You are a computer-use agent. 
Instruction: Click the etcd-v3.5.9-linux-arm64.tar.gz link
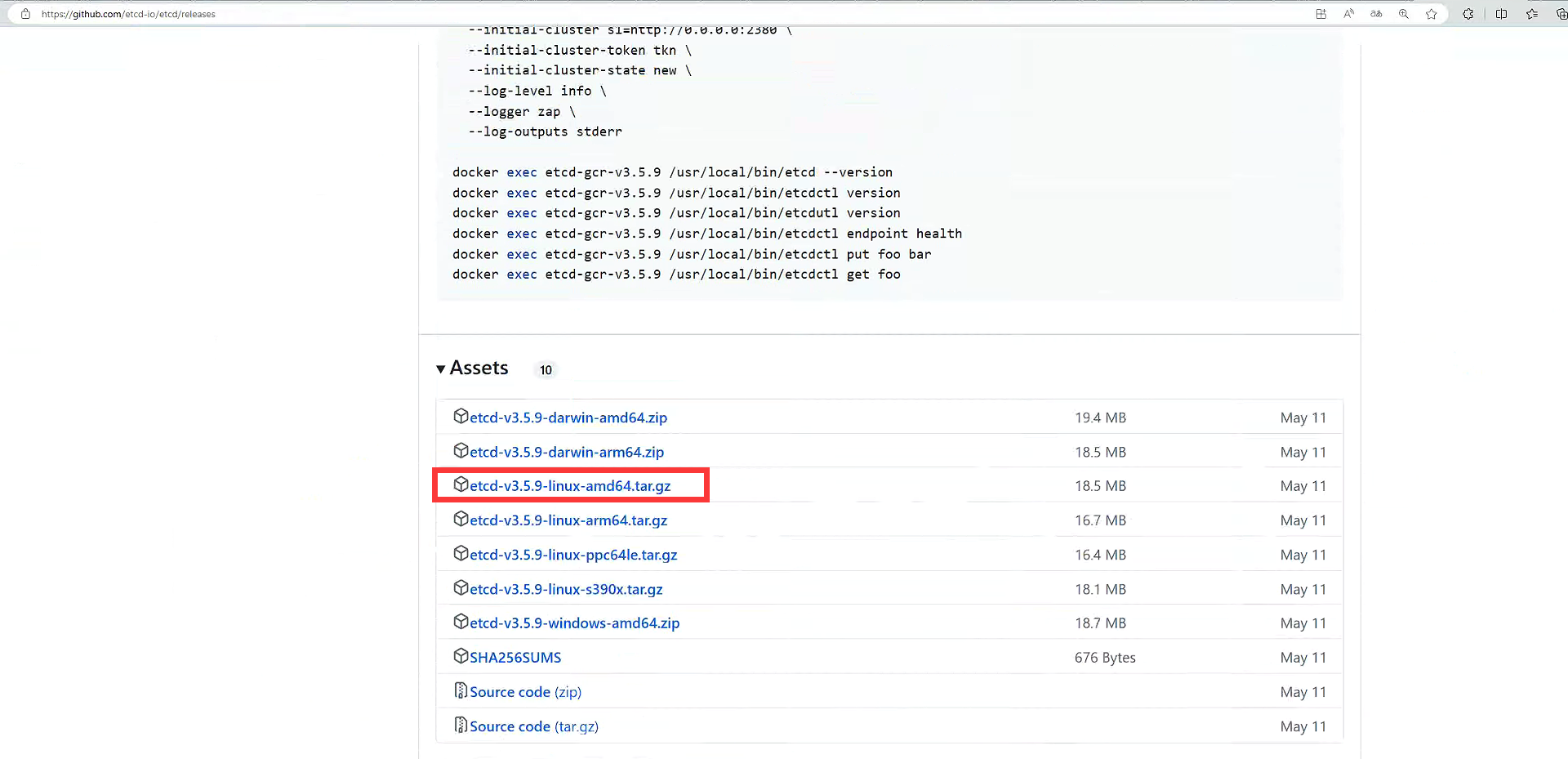tap(568, 520)
